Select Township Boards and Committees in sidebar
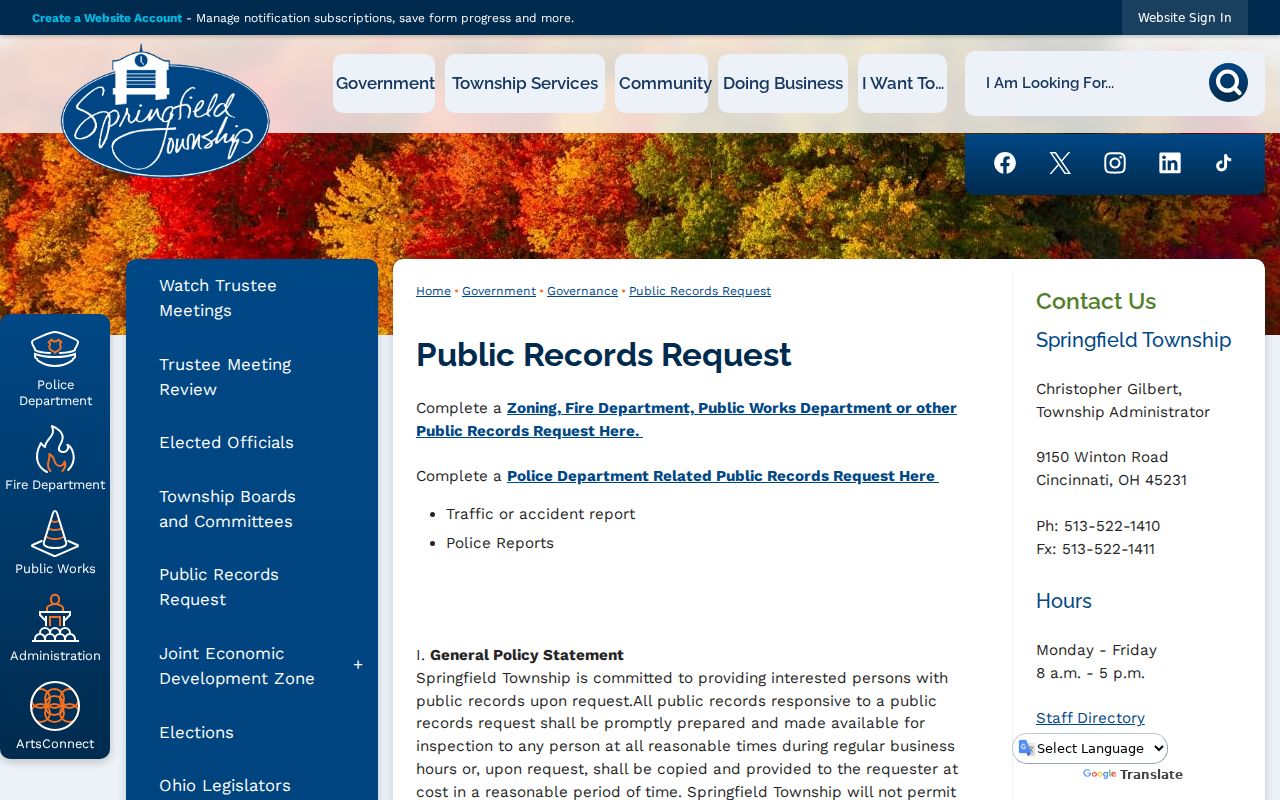 (252, 509)
